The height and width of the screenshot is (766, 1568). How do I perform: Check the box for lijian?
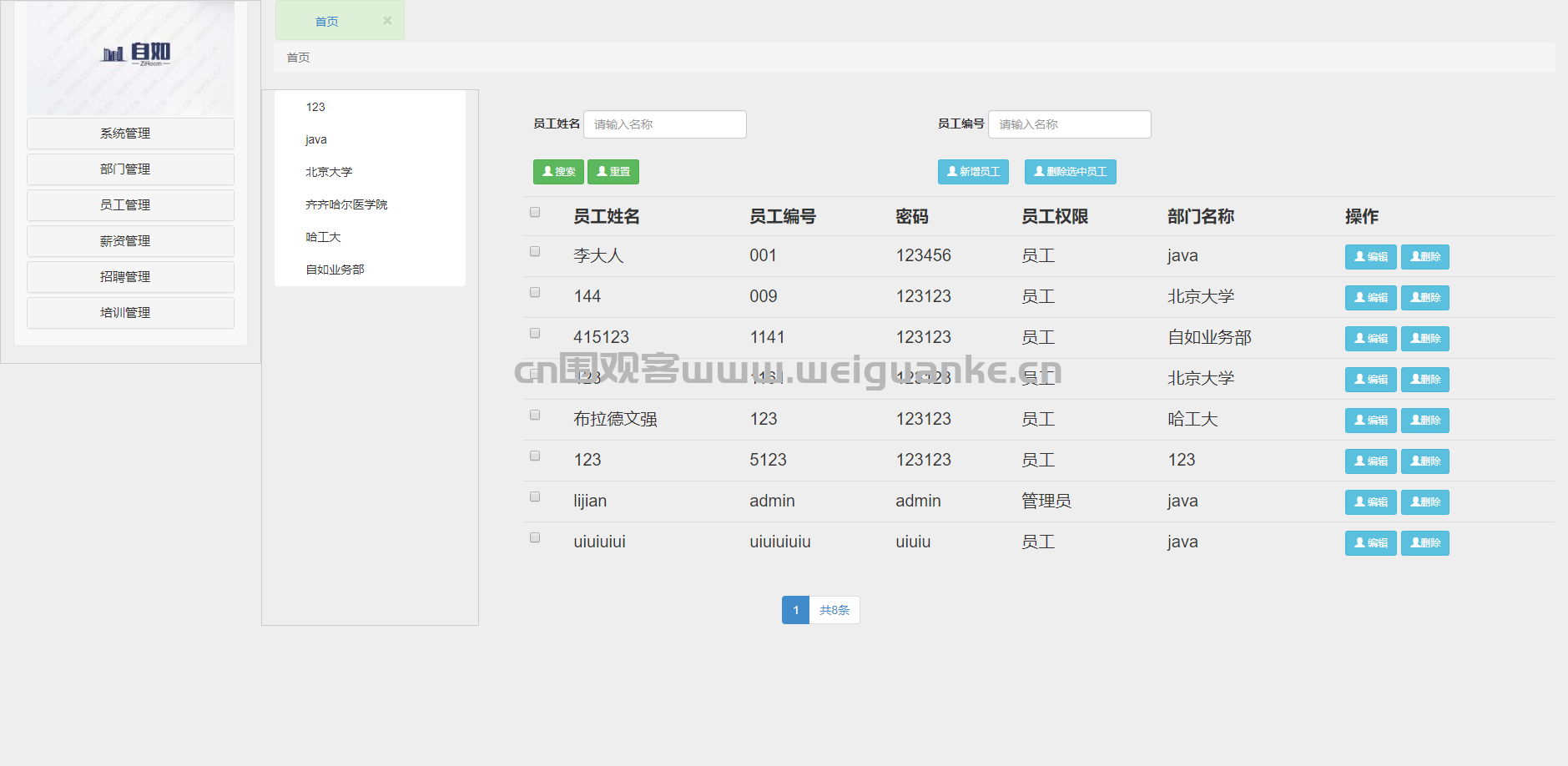point(535,496)
